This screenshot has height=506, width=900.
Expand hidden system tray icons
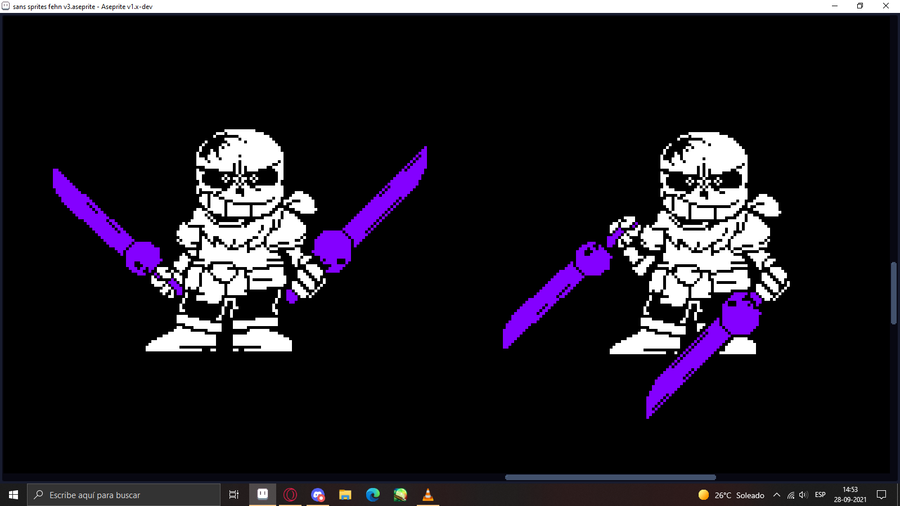[777, 495]
